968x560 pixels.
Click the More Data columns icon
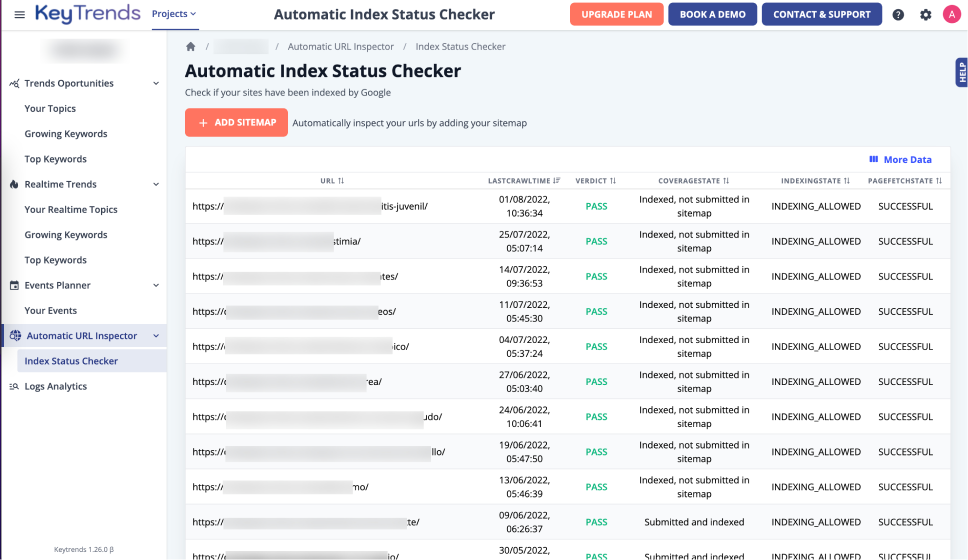874,159
